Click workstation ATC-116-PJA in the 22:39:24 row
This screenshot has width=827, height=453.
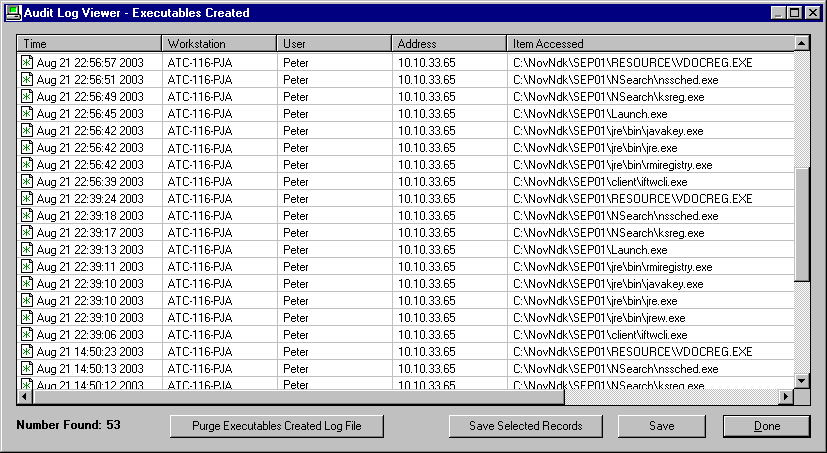[x=200, y=199]
